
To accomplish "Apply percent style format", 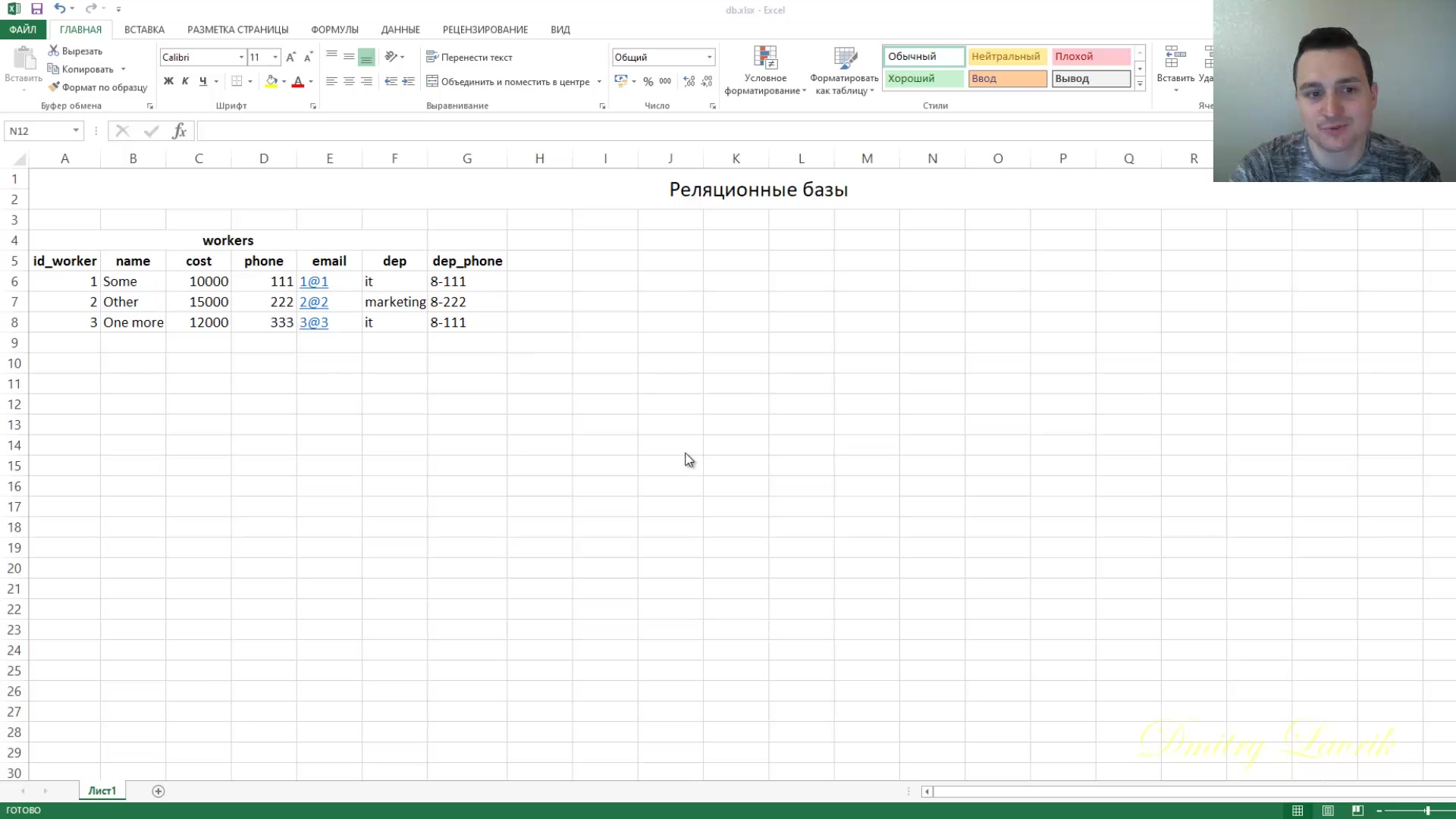I will 648,81.
